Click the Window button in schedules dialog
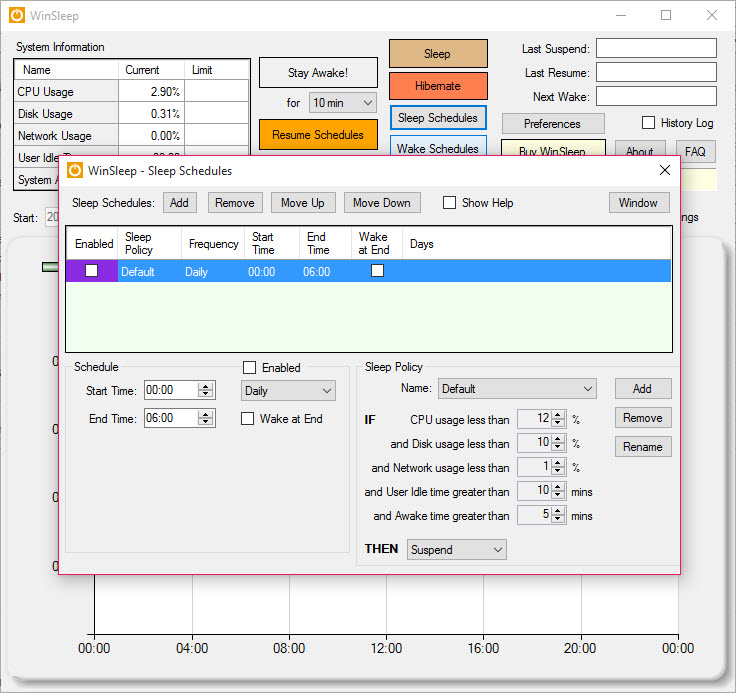Image resolution: width=736 pixels, height=693 pixels. click(638, 203)
